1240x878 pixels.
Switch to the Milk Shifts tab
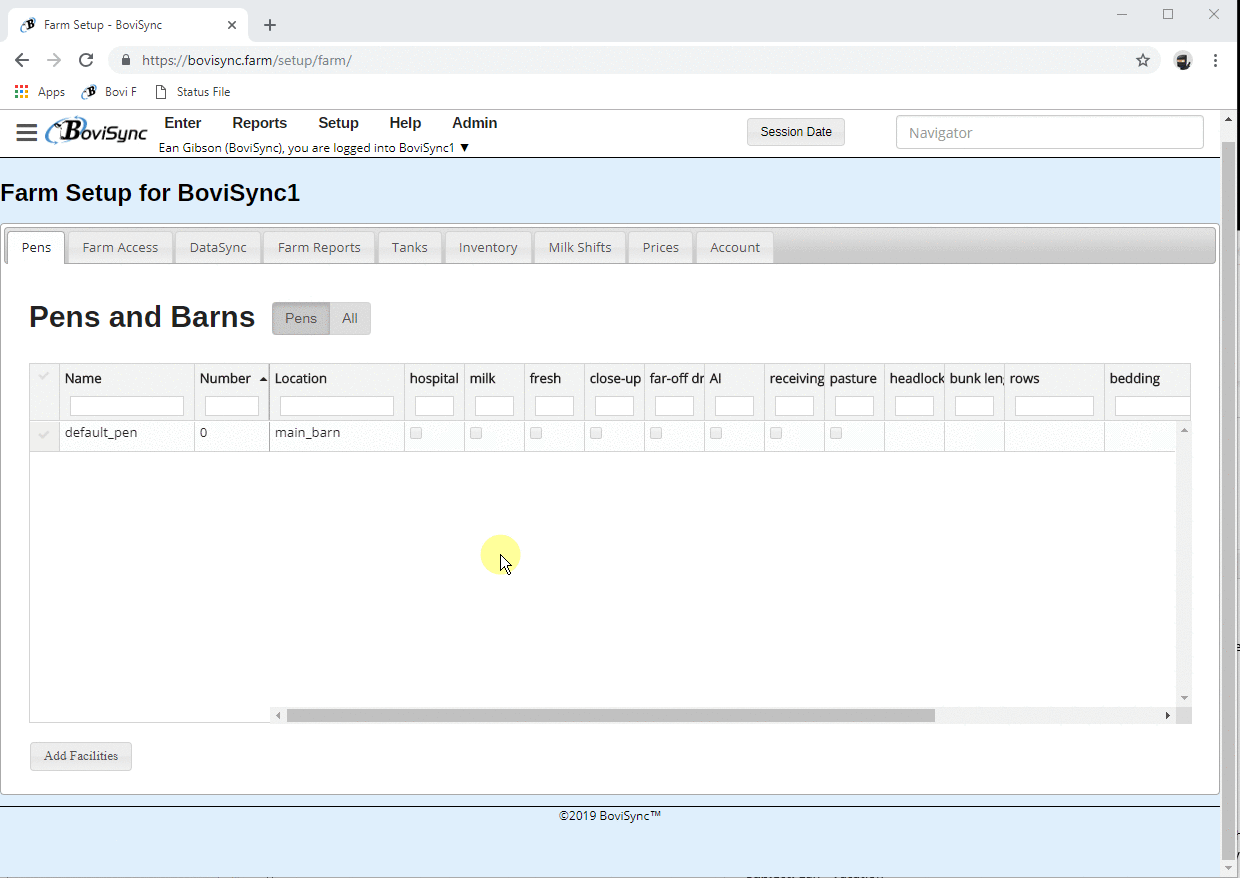580,247
